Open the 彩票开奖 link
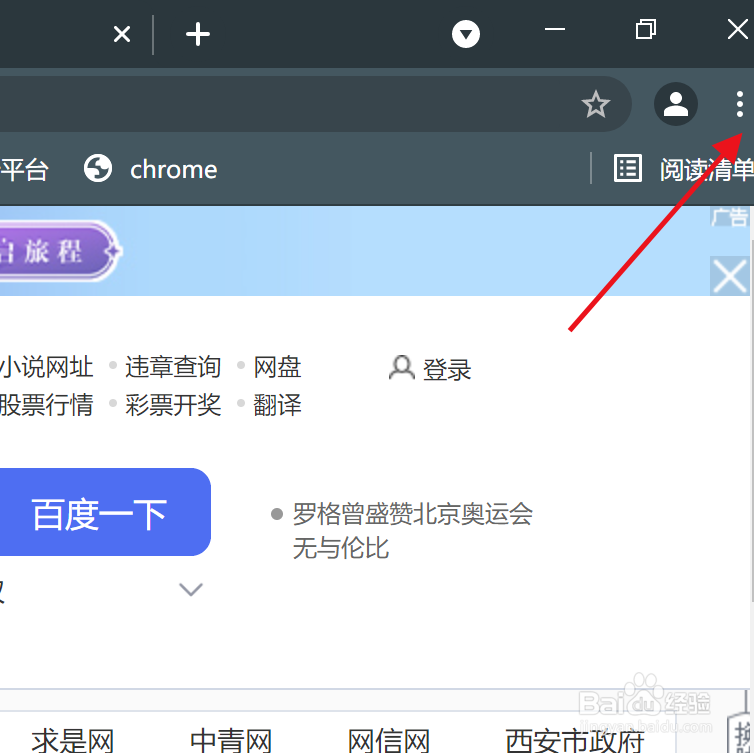Screen dimensions: 754x753 [173, 404]
